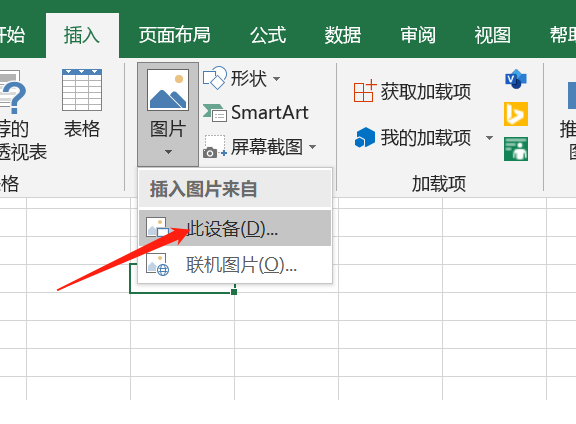
Task: Choose 联机图片(O)... from the menu
Action: (x=235, y=265)
